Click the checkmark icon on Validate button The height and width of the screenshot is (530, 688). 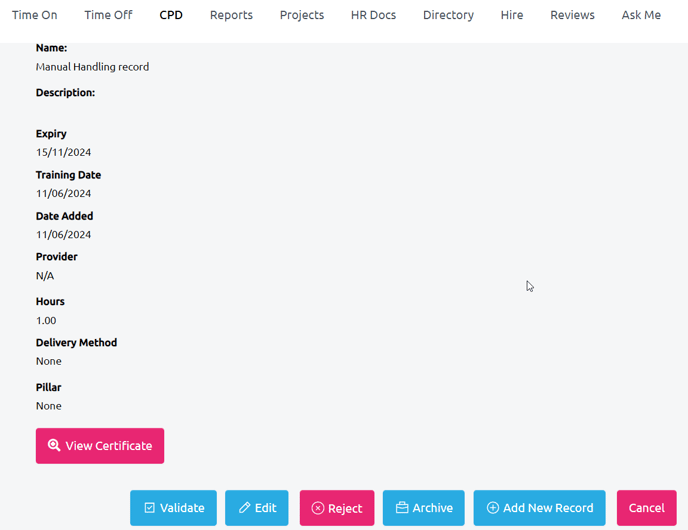[150, 508]
